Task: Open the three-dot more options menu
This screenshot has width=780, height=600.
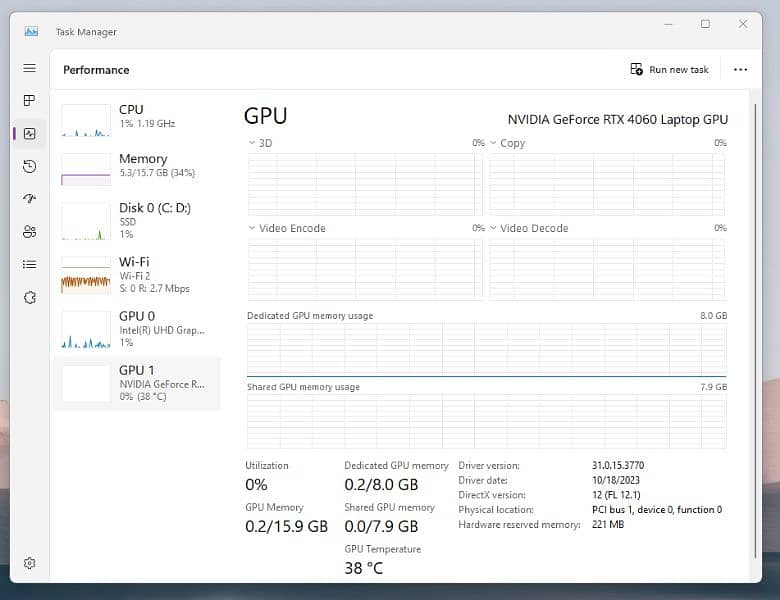Action: pyautogui.click(x=740, y=70)
